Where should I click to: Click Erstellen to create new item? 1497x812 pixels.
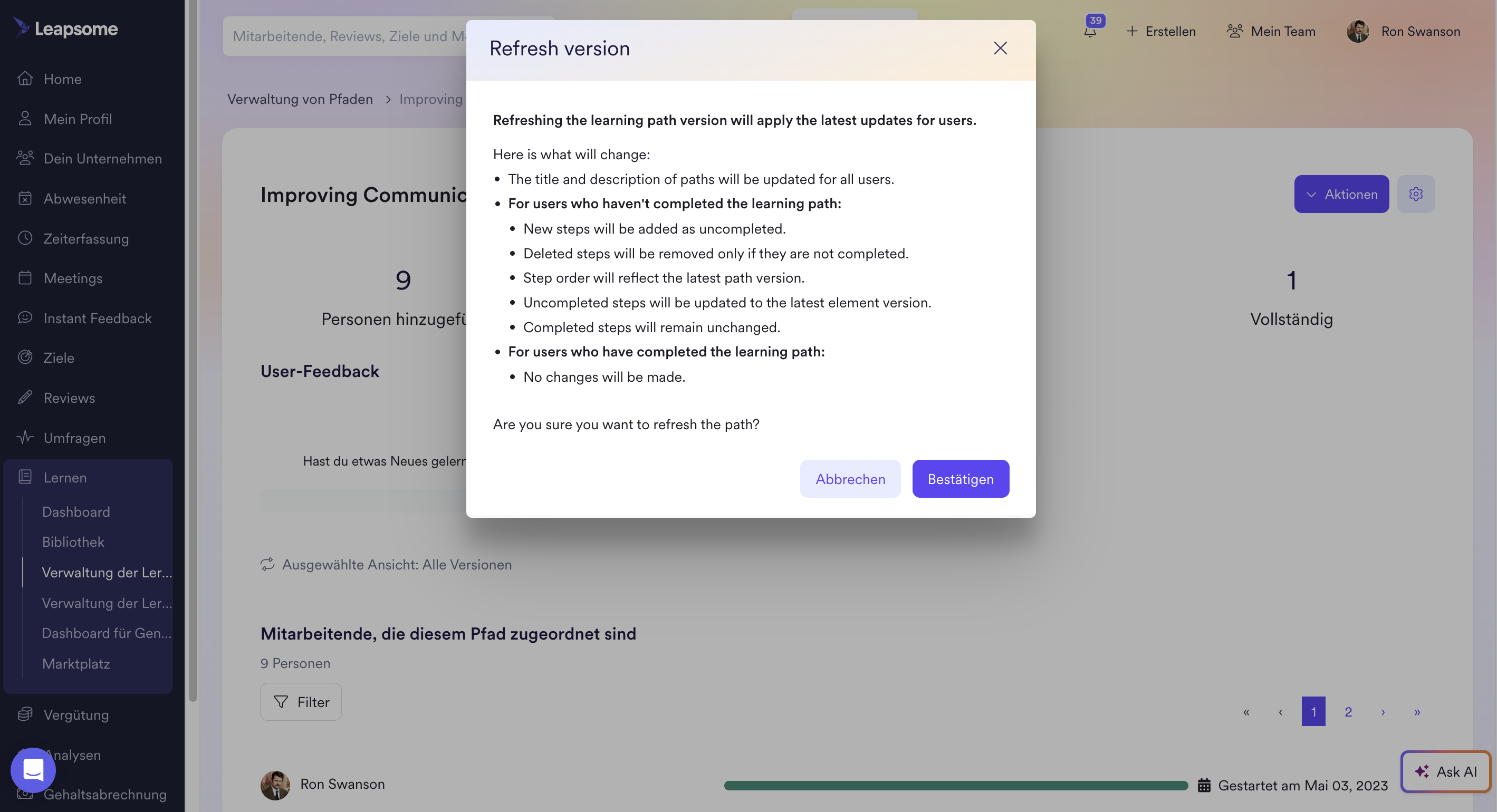coord(1161,31)
